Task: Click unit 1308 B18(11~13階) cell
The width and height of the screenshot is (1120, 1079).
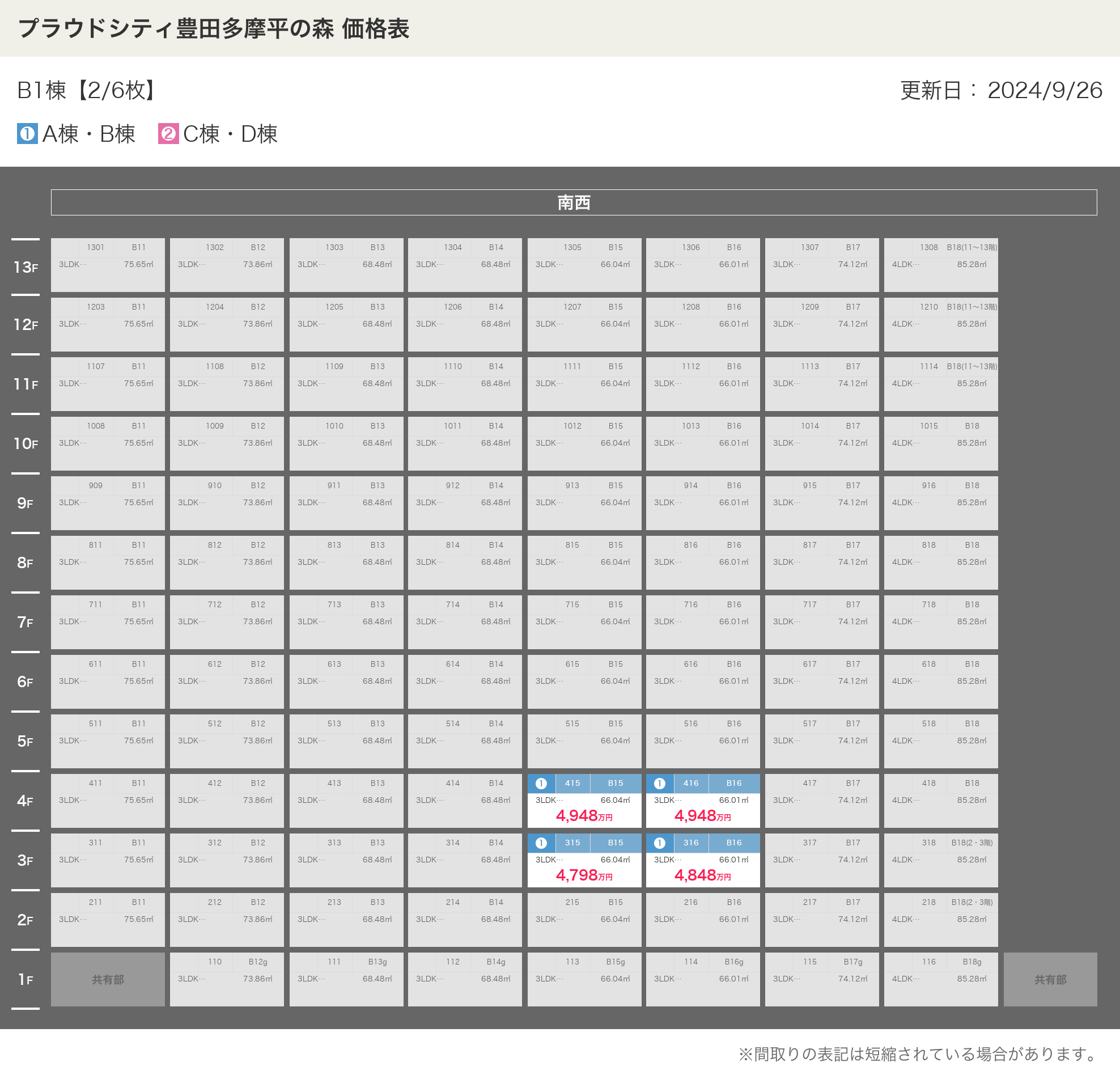Action: click(x=940, y=265)
